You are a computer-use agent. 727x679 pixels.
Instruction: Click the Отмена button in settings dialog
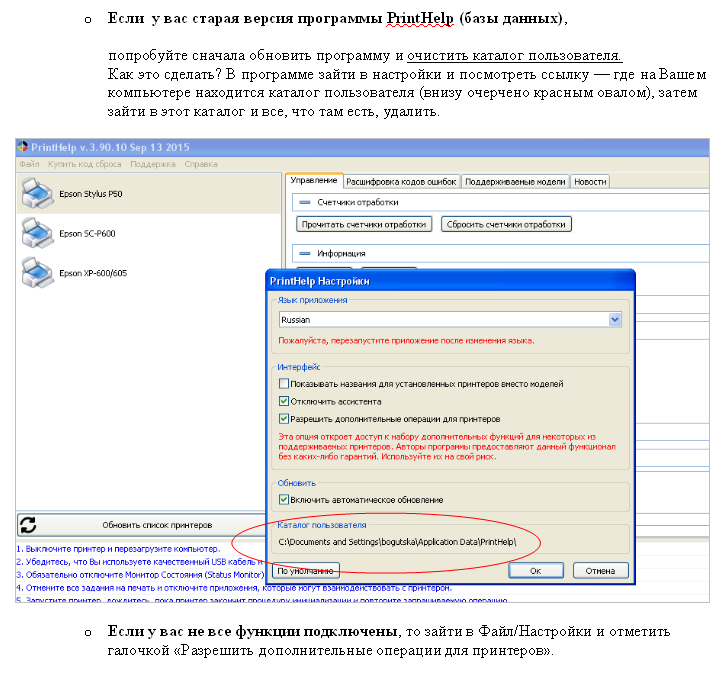pyautogui.click(x=600, y=570)
